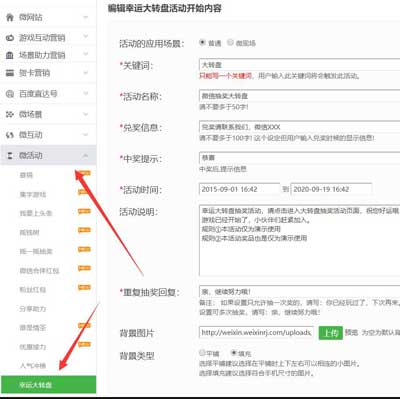Screen dimensions: 400x399
Task: Click the 场景助力营销 sidebar label
Action: [42, 55]
